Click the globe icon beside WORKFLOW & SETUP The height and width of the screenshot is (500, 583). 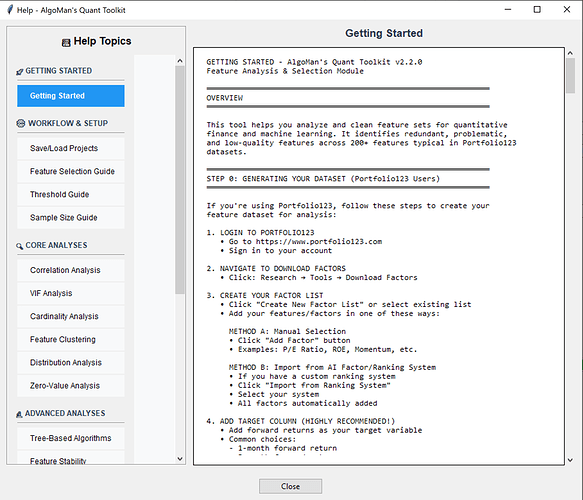21,123
